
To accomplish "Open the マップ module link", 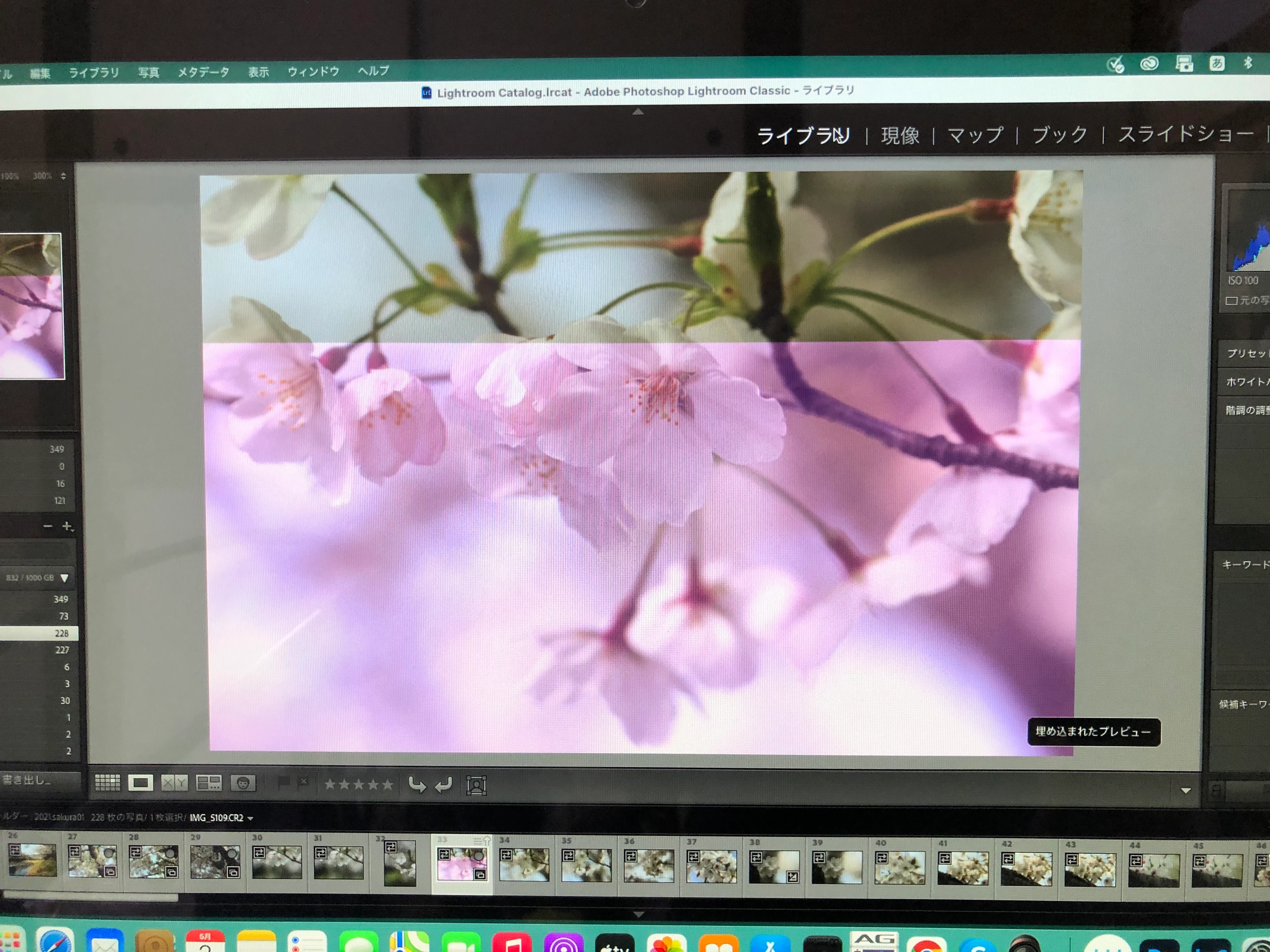I will click(975, 135).
